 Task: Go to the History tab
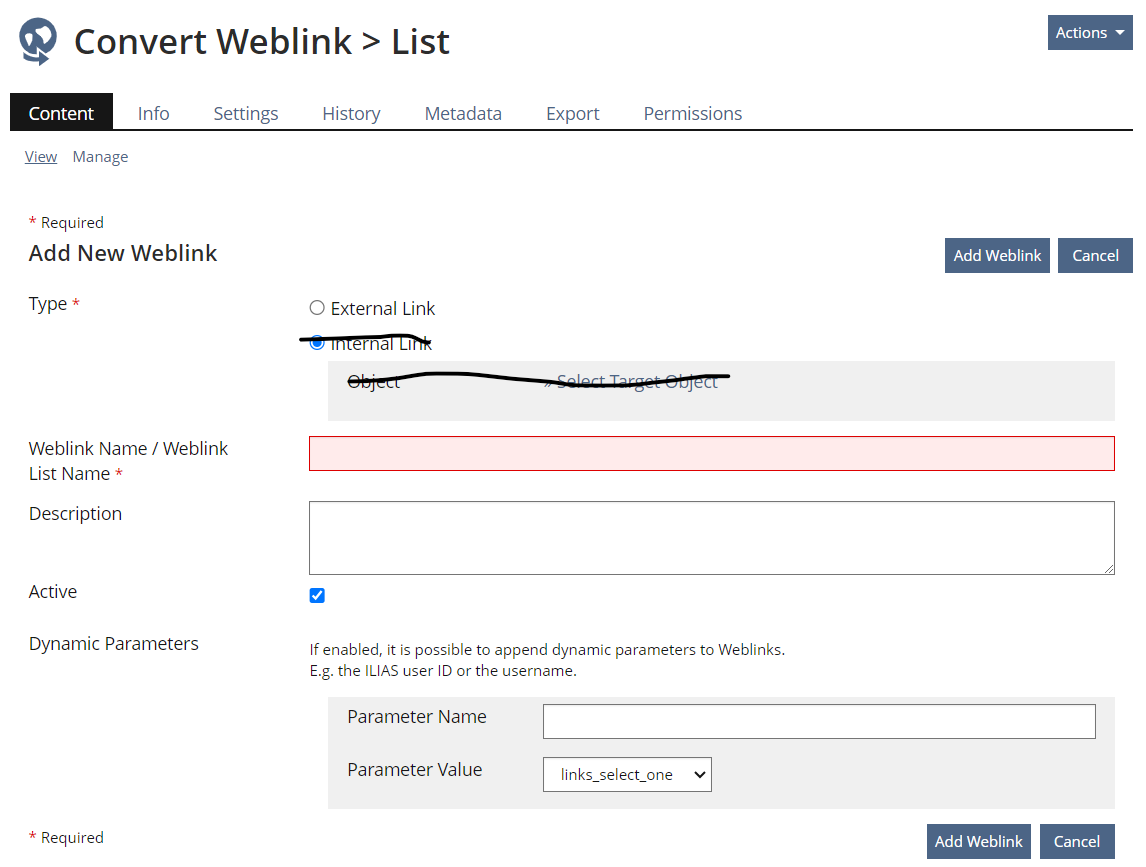(351, 113)
